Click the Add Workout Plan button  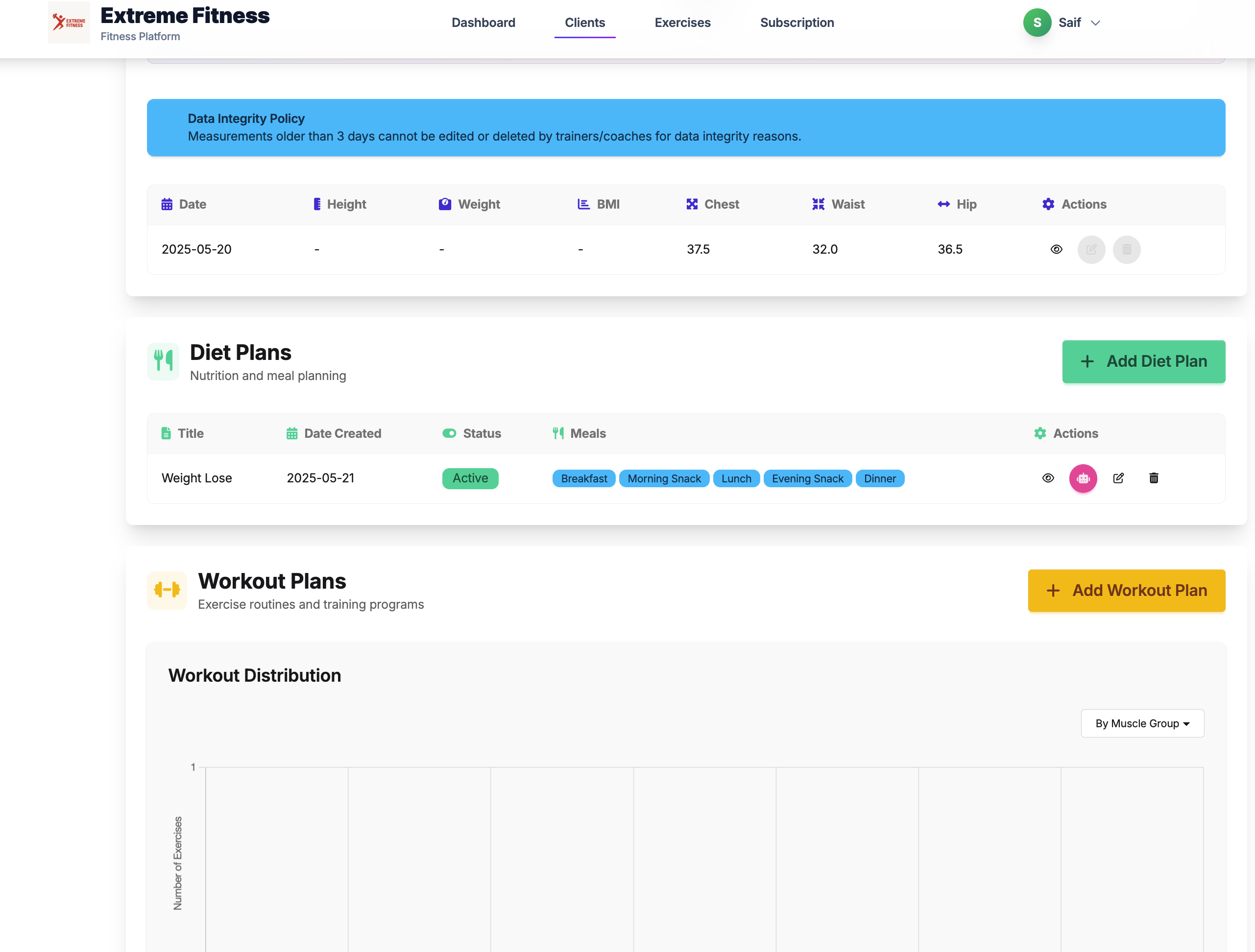[x=1126, y=591]
